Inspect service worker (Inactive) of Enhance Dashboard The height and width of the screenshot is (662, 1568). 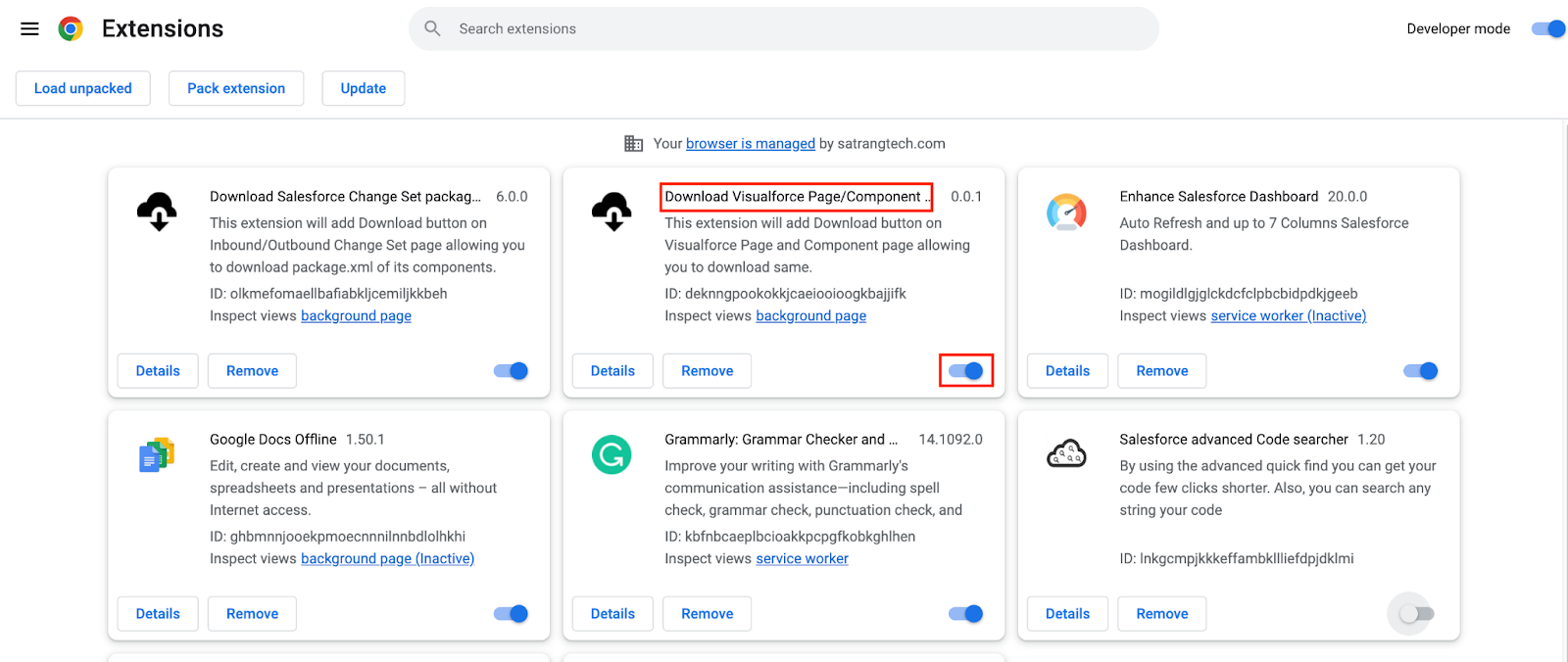click(1289, 315)
